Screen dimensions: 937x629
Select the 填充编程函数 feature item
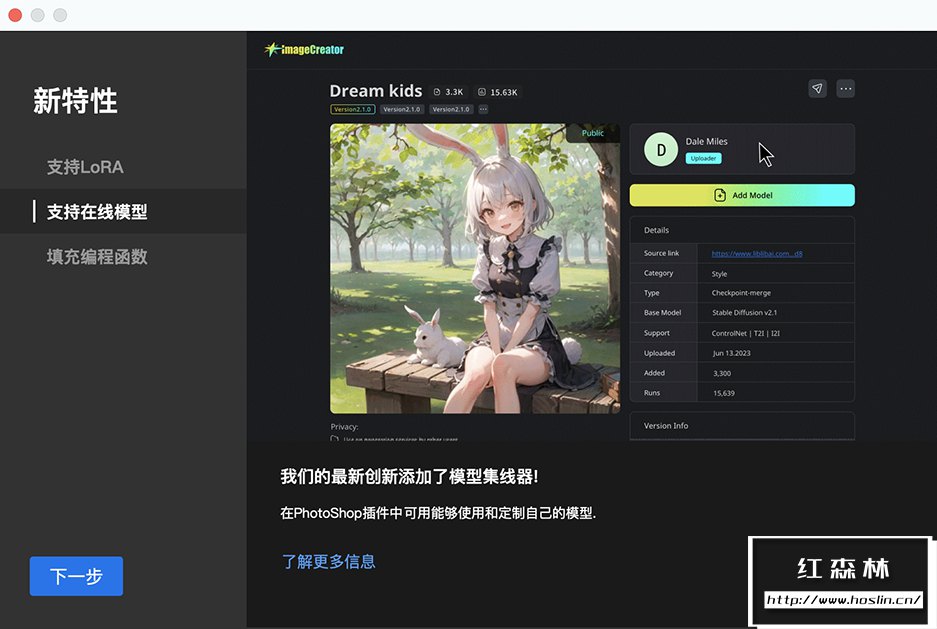pyautogui.click(x=97, y=257)
